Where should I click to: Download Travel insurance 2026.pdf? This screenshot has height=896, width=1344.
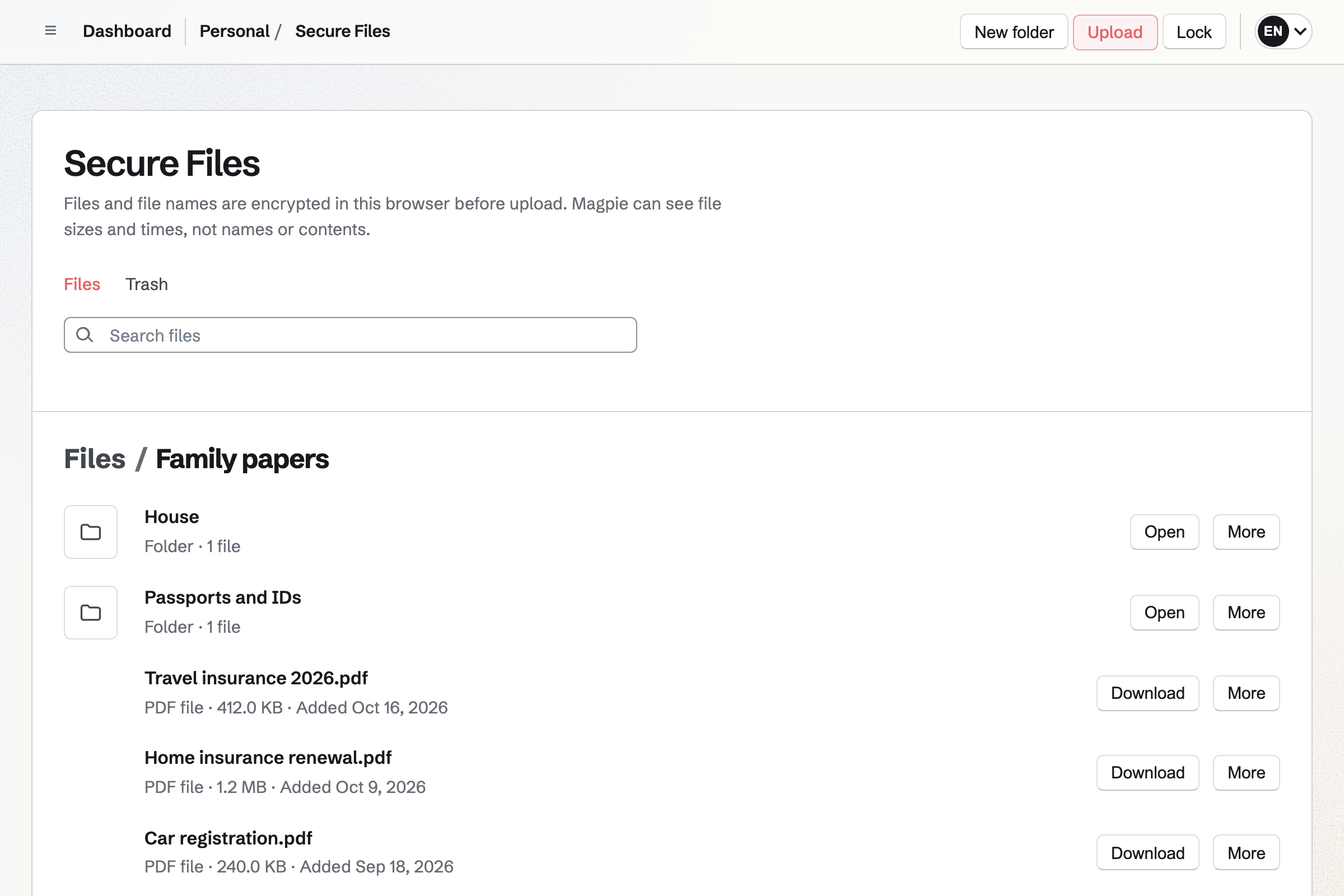coord(1147,693)
